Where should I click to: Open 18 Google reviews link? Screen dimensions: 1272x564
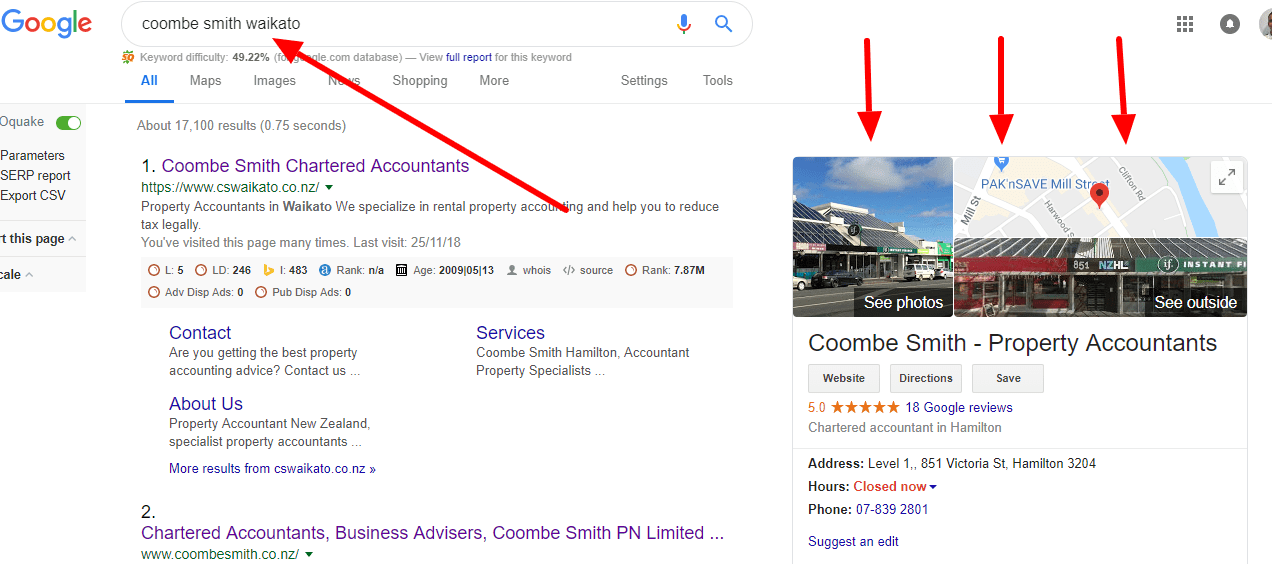959,407
